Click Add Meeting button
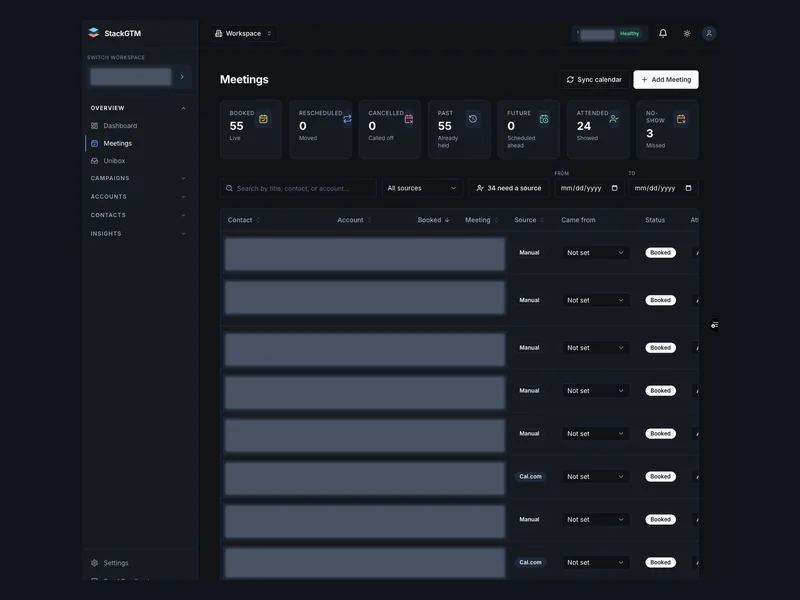This screenshot has width=800, height=600. click(666, 80)
